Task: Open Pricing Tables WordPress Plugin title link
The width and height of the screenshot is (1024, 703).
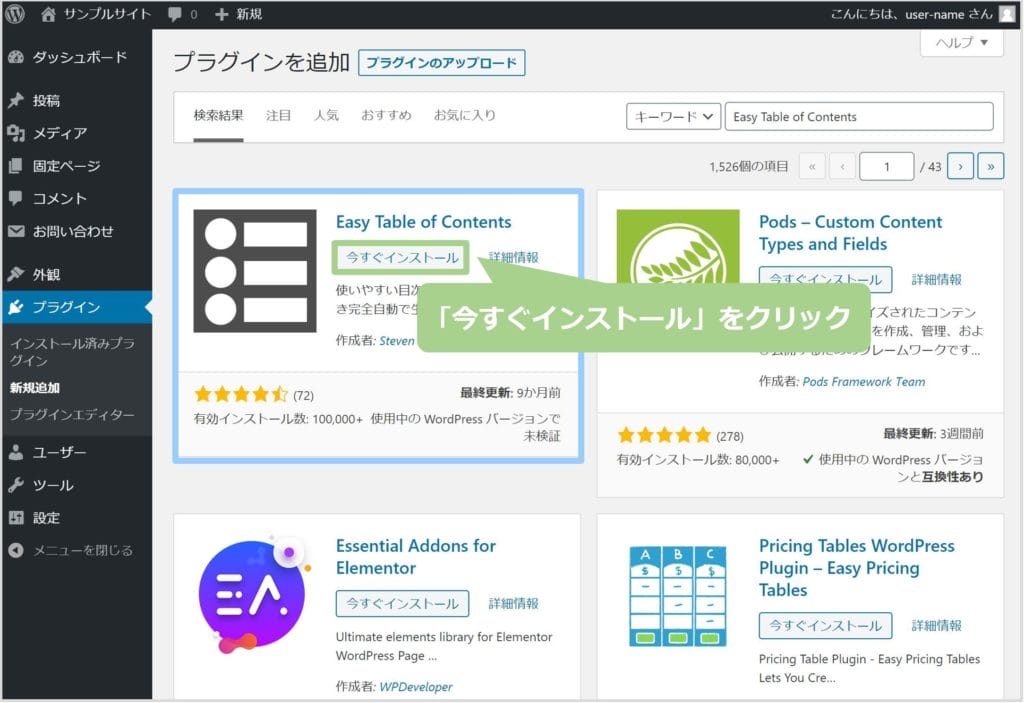Action: coord(856,568)
